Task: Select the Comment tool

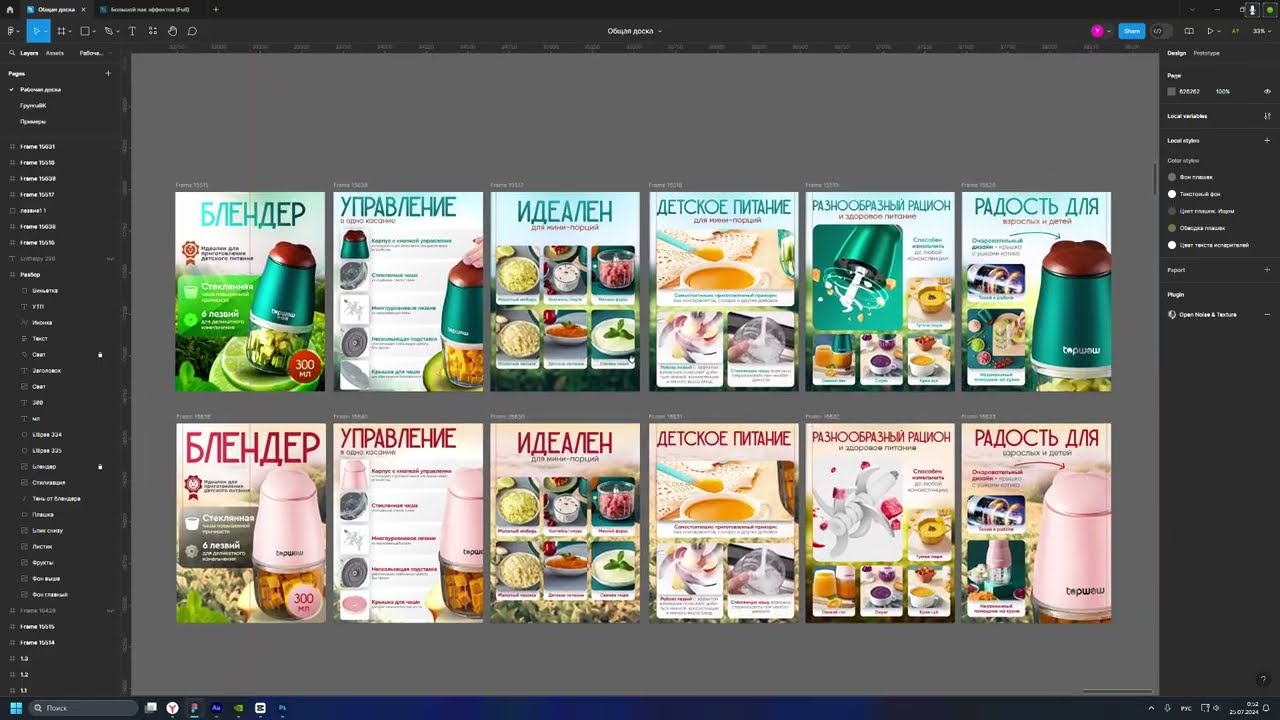Action: click(192, 31)
